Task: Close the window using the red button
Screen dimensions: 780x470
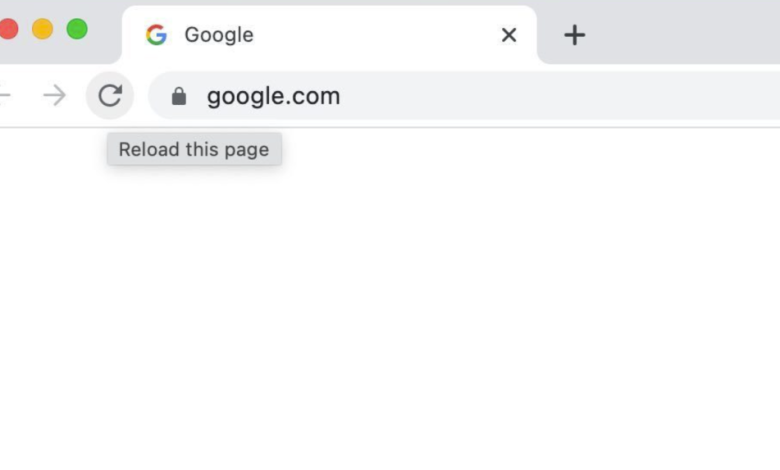Action: [x=8, y=29]
